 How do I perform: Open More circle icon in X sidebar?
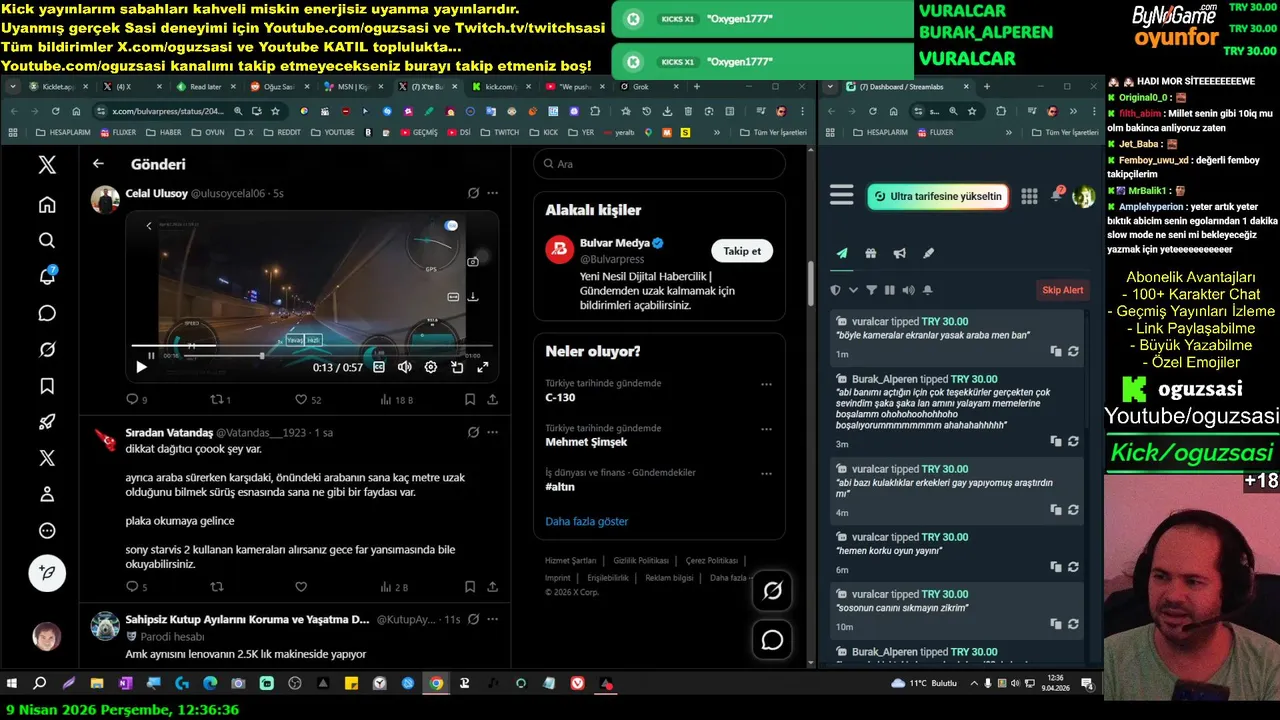(47, 531)
